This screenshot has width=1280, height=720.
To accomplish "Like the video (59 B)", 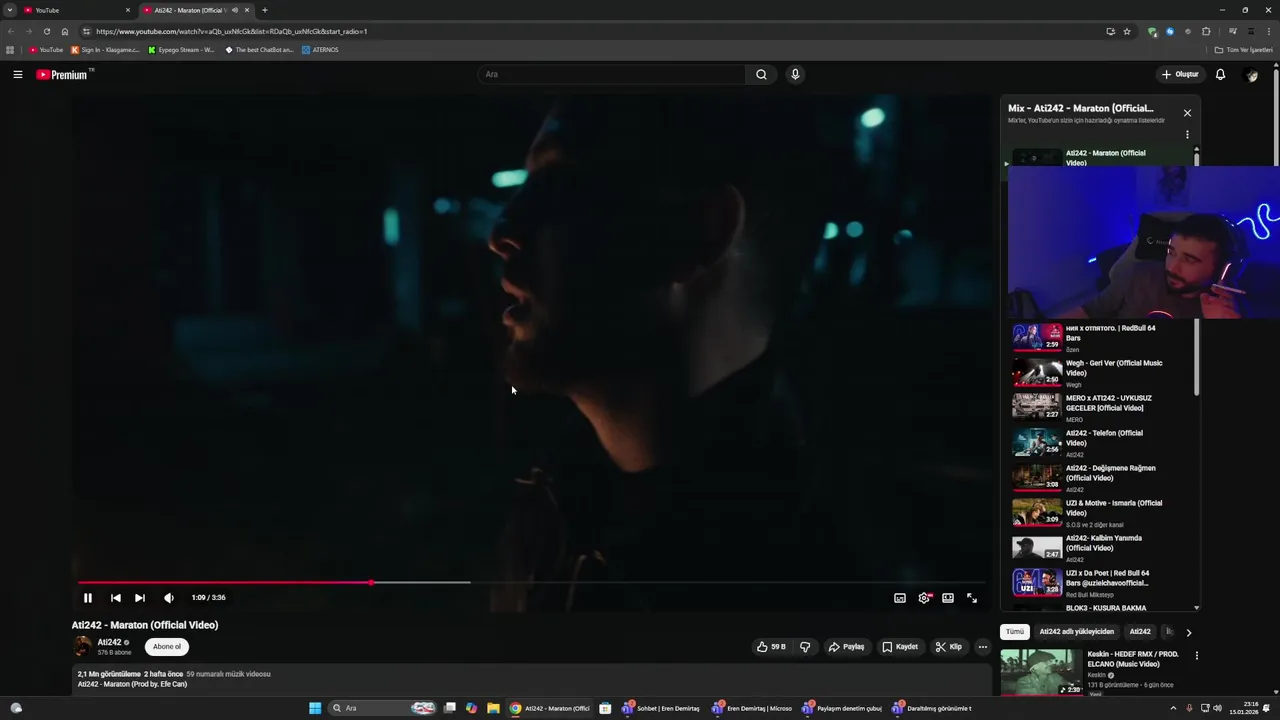I will [771, 647].
